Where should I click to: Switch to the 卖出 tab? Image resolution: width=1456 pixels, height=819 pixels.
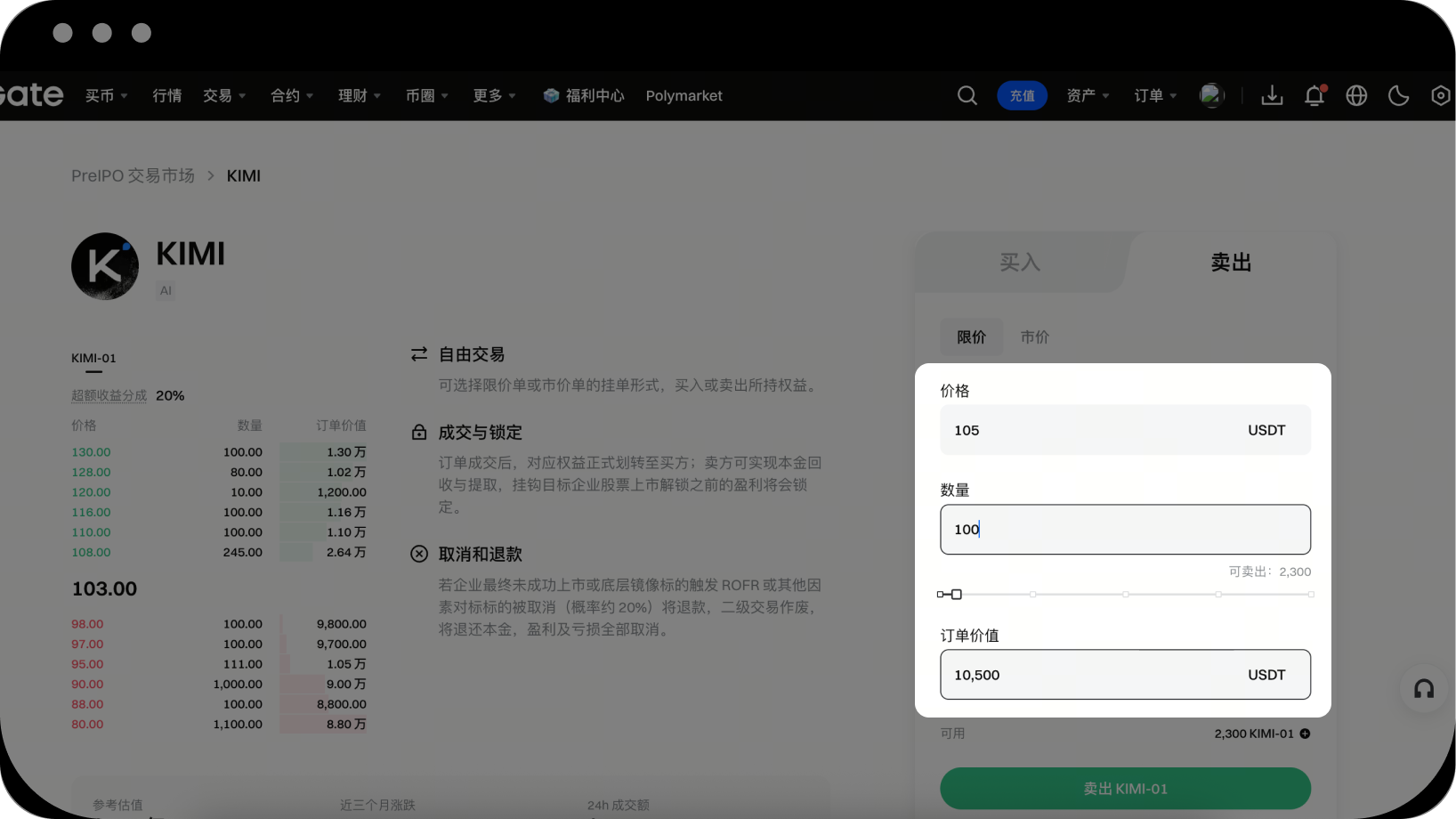1232,262
